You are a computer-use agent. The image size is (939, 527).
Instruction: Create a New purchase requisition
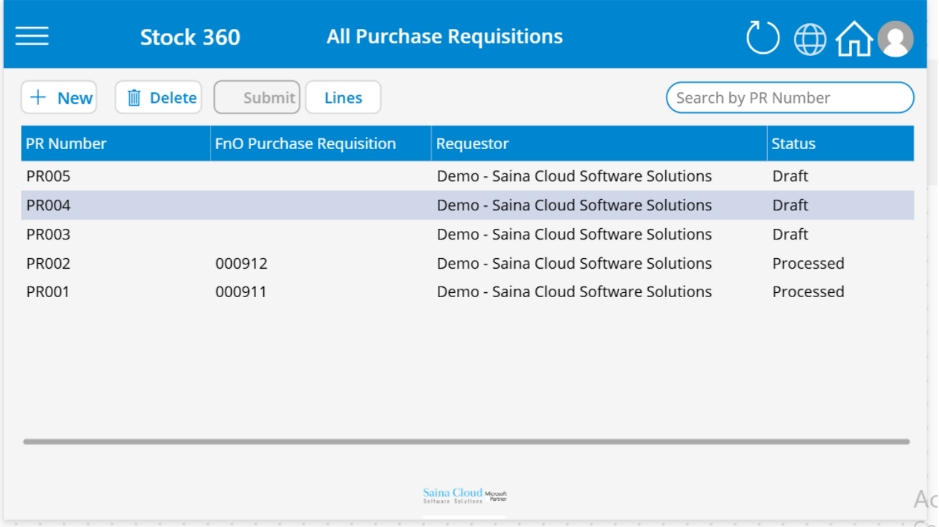point(59,97)
